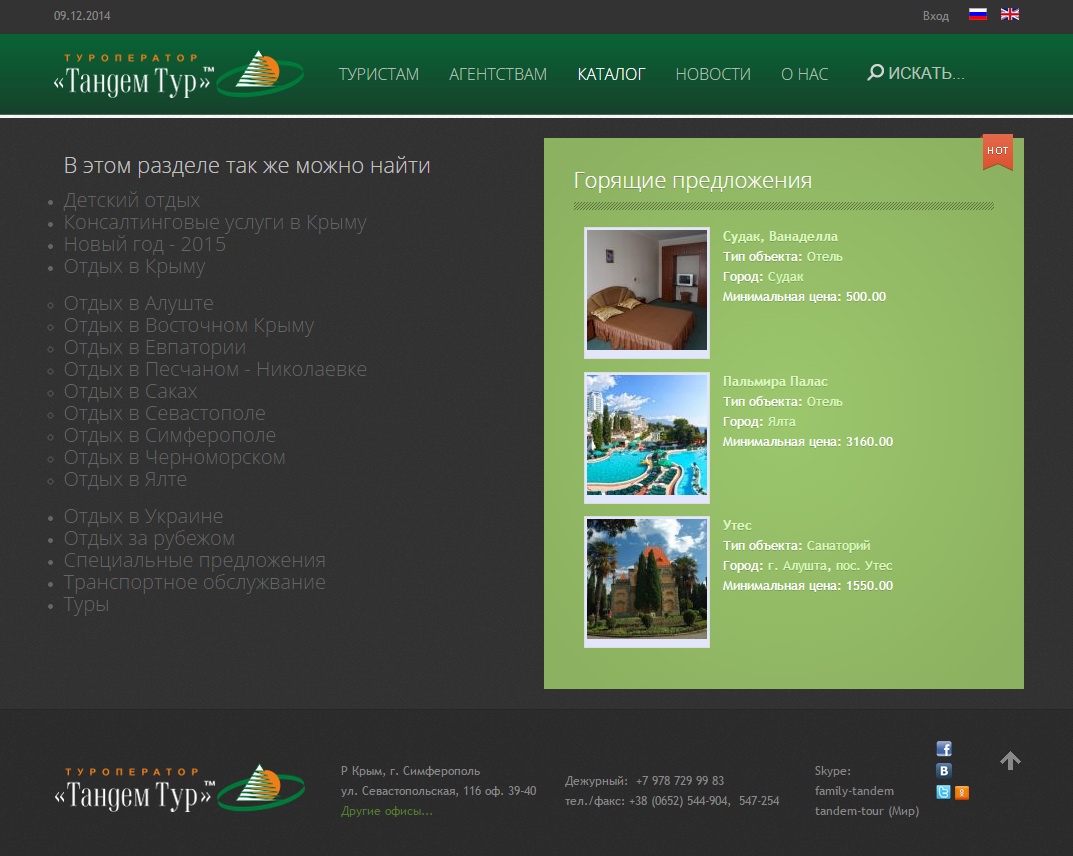
Task: Open the Отдых в Севастополе link
Action: (x=165, y=413)
